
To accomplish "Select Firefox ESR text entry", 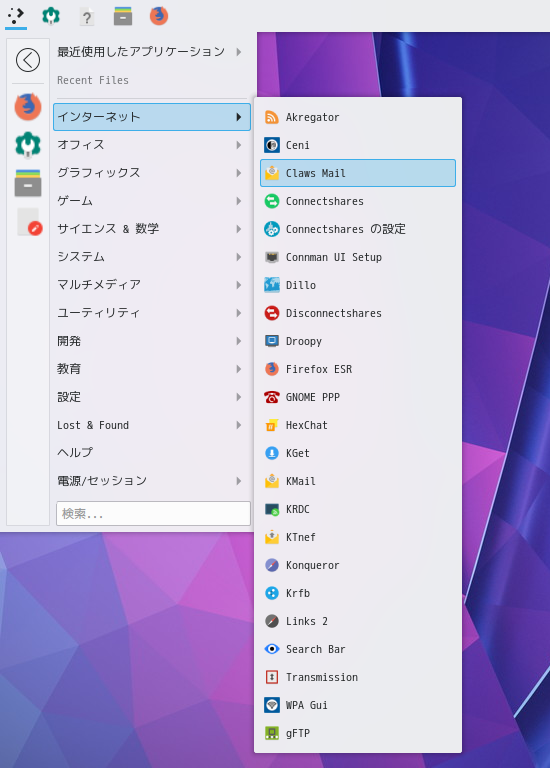I will pyautogui.click(x=319, y=369).
